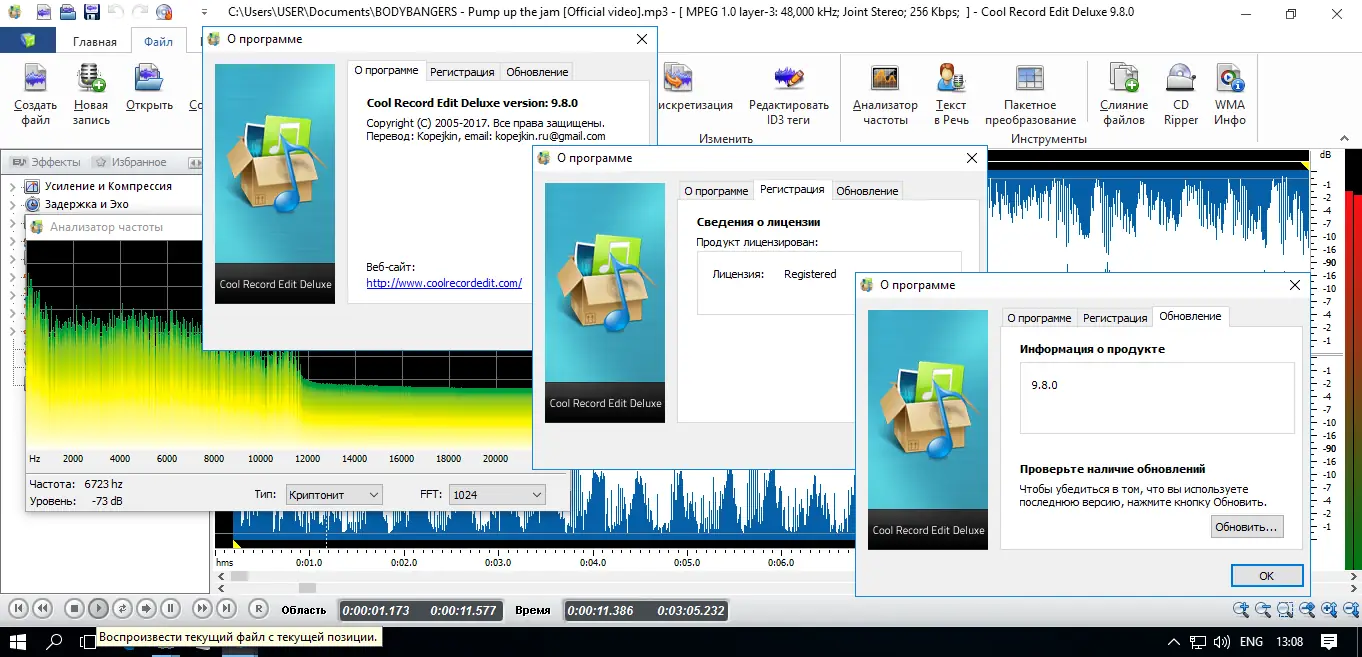Viewport: 1362px width, 657px height.
Task: Click the timeline horizontal scrollbar thumb
Action: point(240,576)
